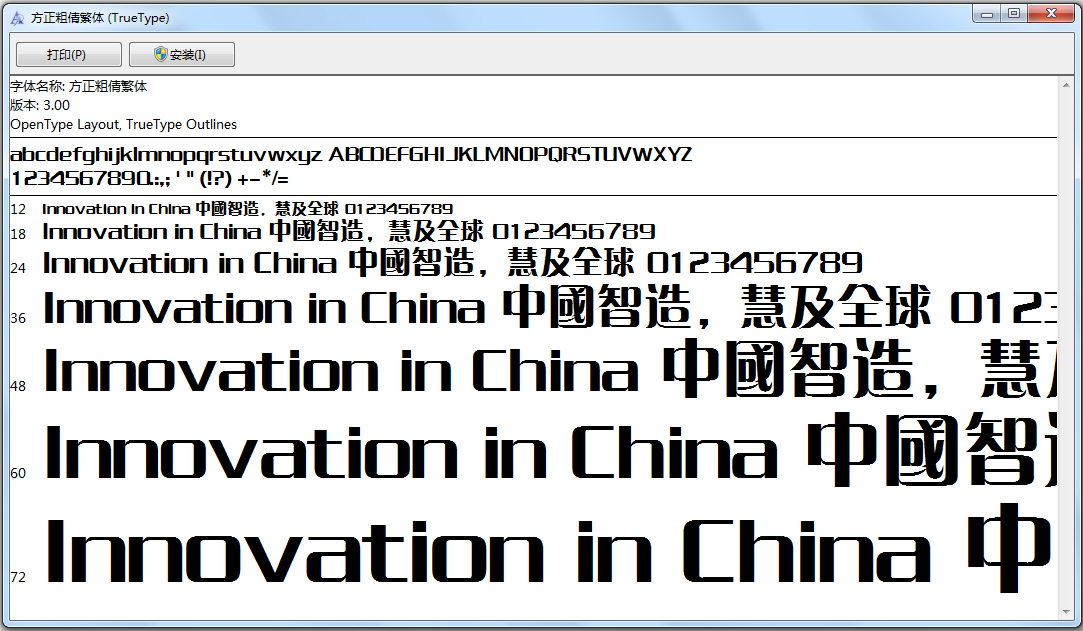
Task: Click the 72 point size label
Action: click(x=18, y=576)
